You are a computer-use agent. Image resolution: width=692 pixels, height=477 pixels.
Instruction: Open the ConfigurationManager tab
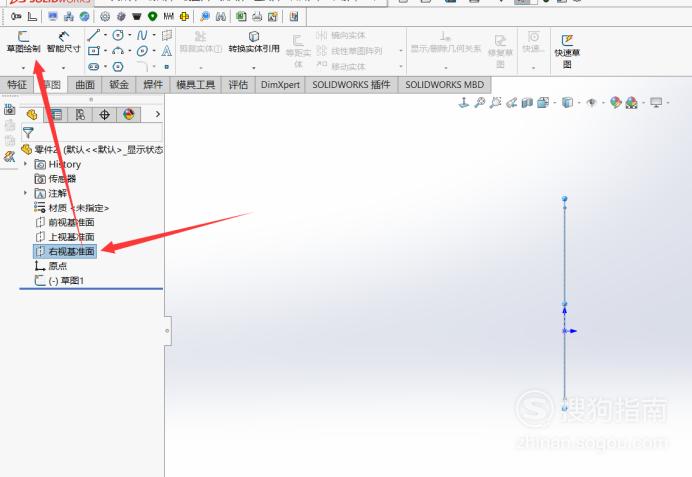coord(80,115)
